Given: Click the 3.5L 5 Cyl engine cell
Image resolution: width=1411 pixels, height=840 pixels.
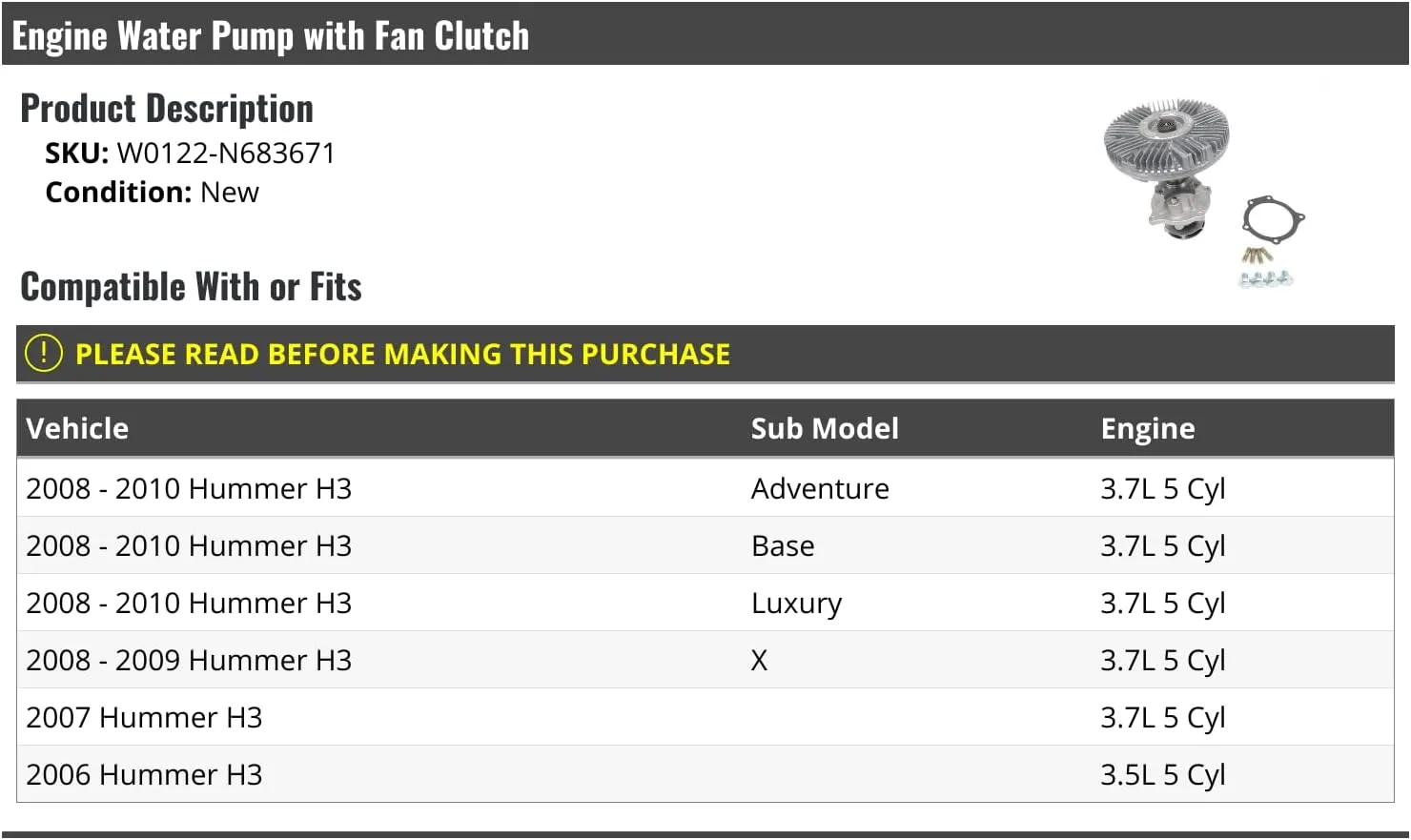Looking at the screenshot, I should pyautogui.click(x=1163, y=775).
